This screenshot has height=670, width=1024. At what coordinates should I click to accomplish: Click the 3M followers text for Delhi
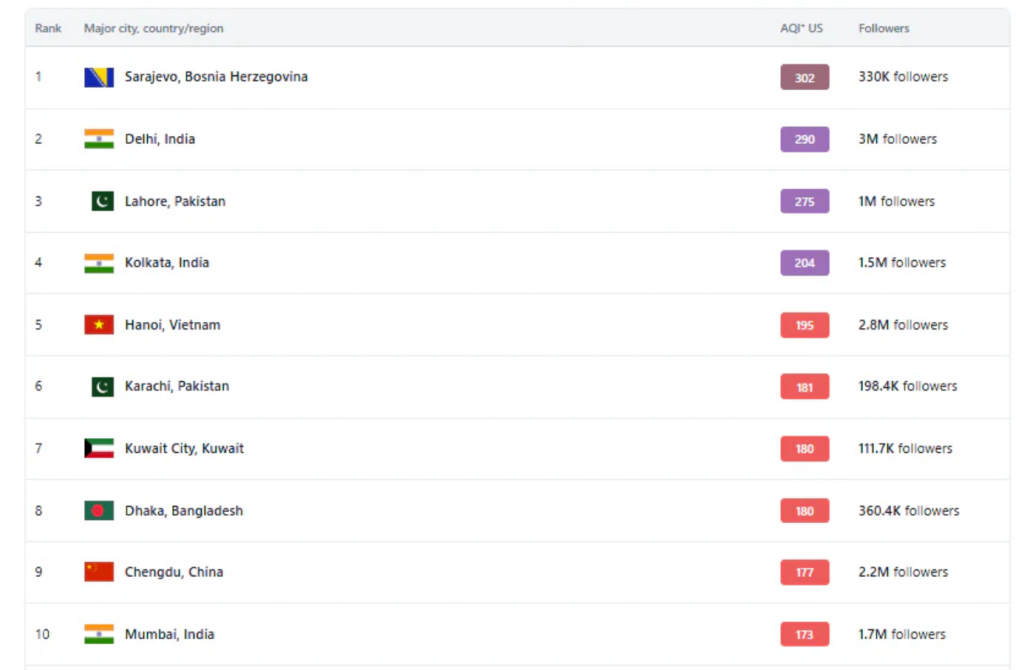coord(897,139)
